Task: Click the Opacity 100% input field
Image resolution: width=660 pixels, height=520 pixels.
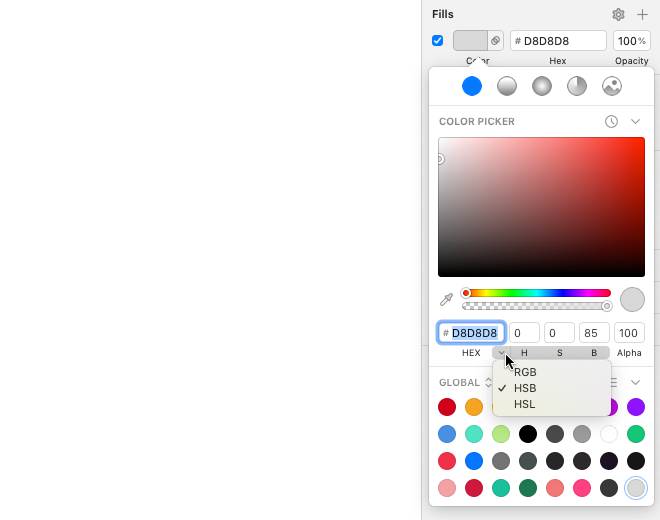Action: pos(630,41)
